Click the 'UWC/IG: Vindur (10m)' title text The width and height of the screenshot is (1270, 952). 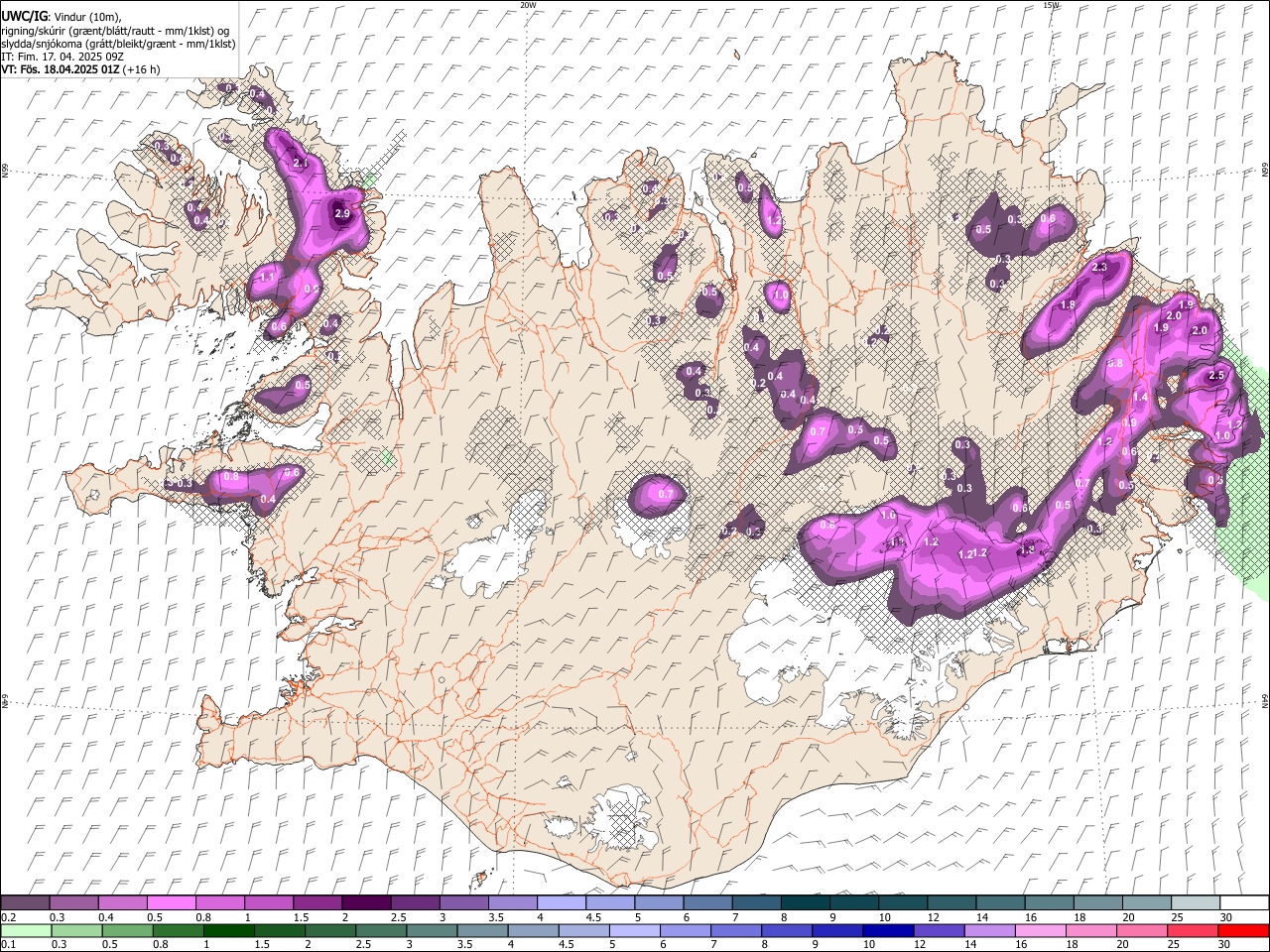61,17
